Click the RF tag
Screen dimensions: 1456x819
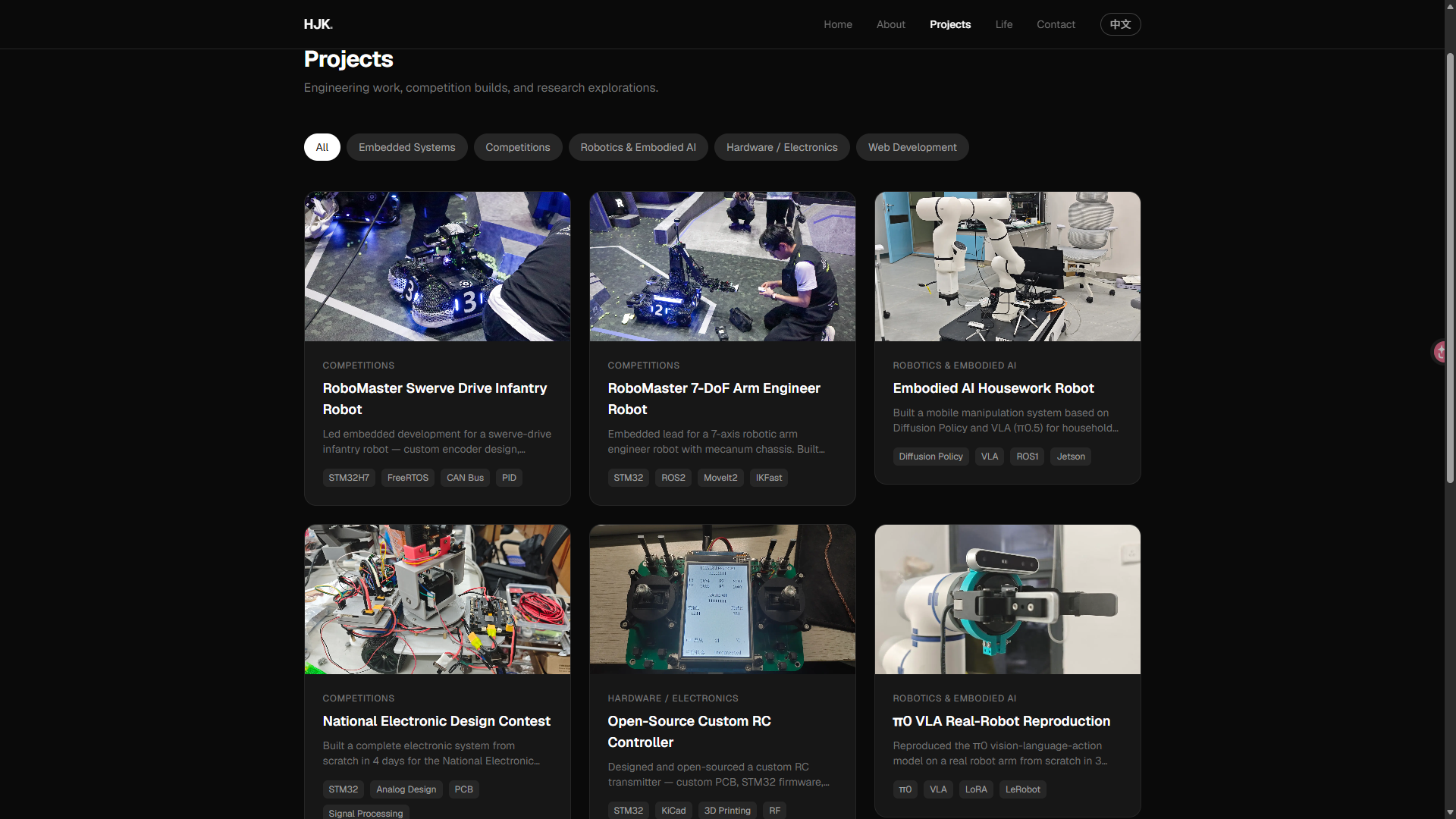pos(774,811)
